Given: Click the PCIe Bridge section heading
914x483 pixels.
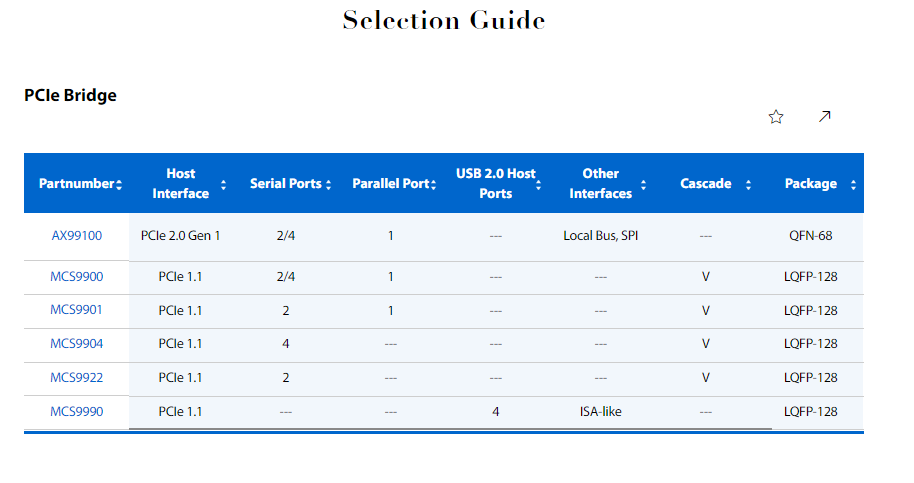Looking at the screenshot, I should tap(70, 95).
